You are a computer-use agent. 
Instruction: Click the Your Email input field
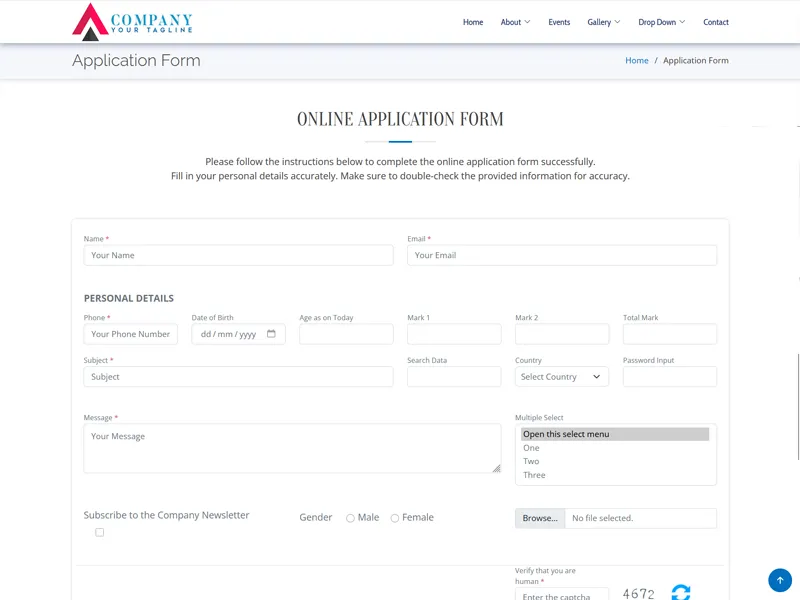pyautogui.click(x=562, y=255)
